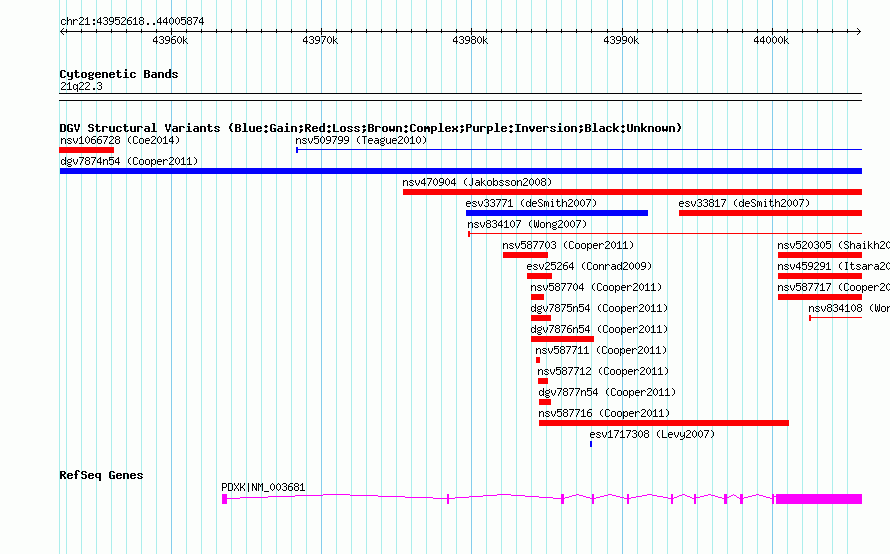Click the RefSeq Genes track title

[101, 475]
